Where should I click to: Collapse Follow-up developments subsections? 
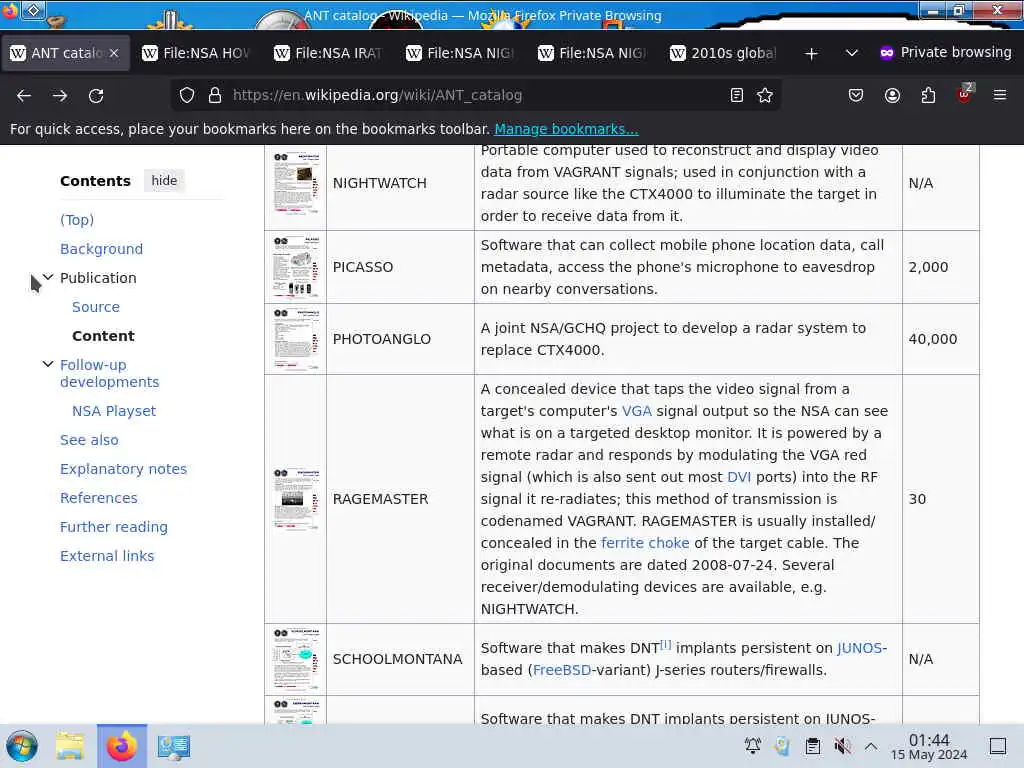pyautogui.click(x=48, y=364)
